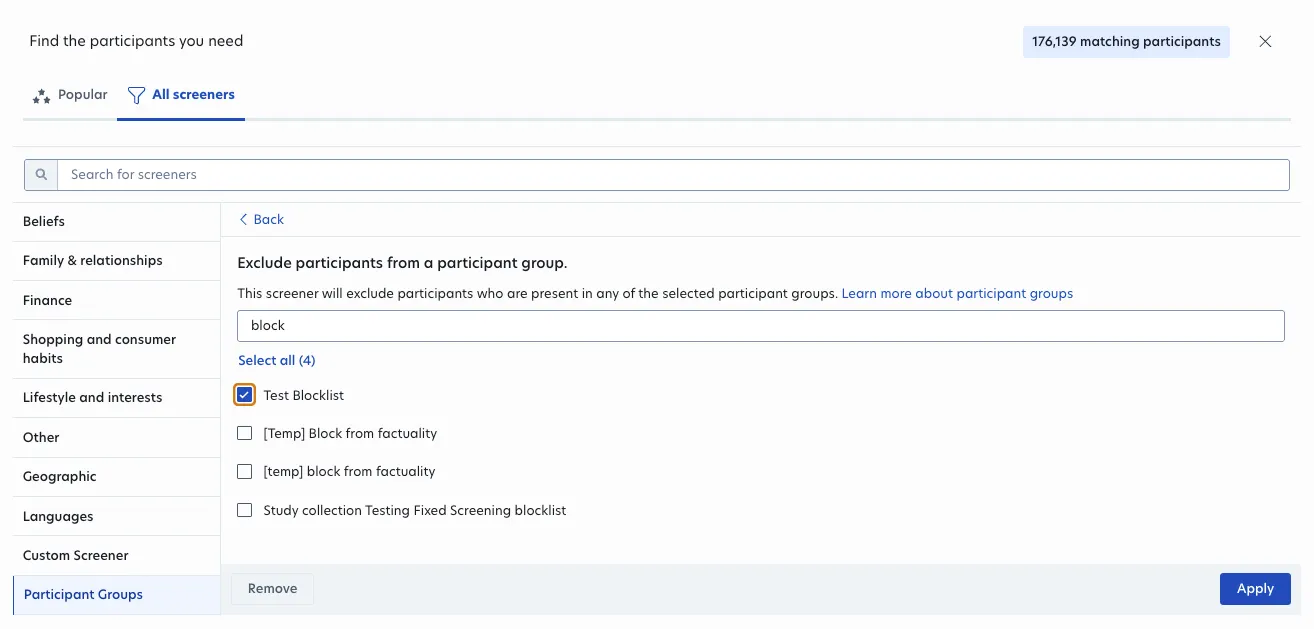1314x629 pixels.
Task: Open the Custom Screener section
Action: [75, 555]
